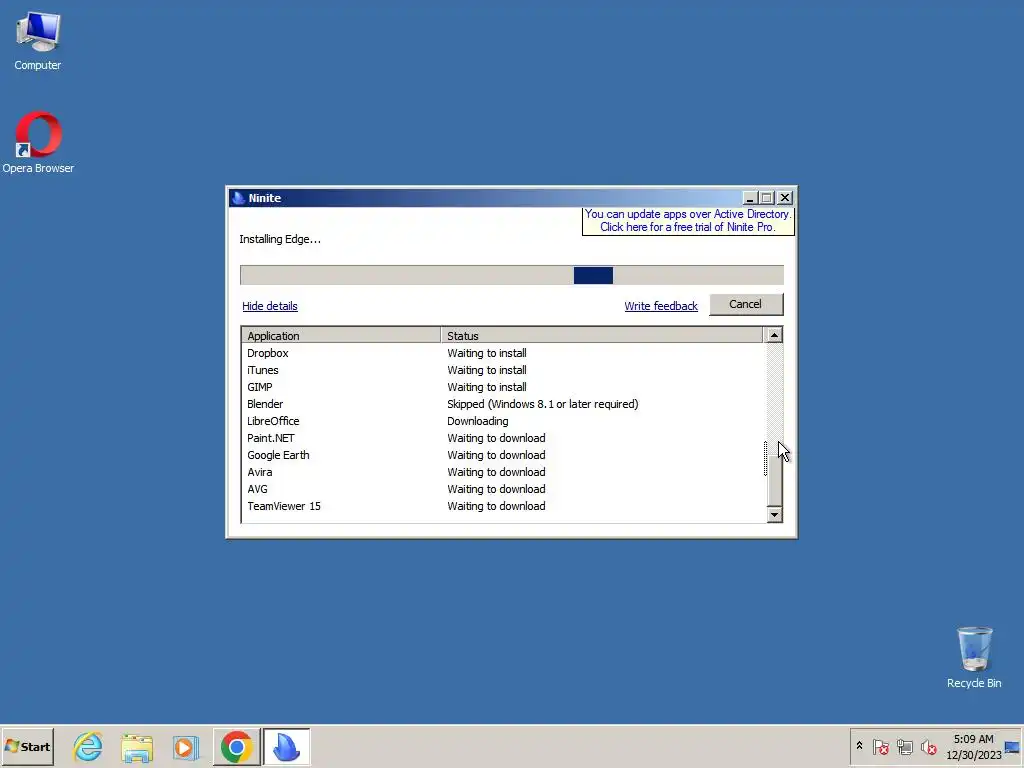Select the Google Earth row
The width and height of the screenshot is (1024, 768).
[502, 455]
